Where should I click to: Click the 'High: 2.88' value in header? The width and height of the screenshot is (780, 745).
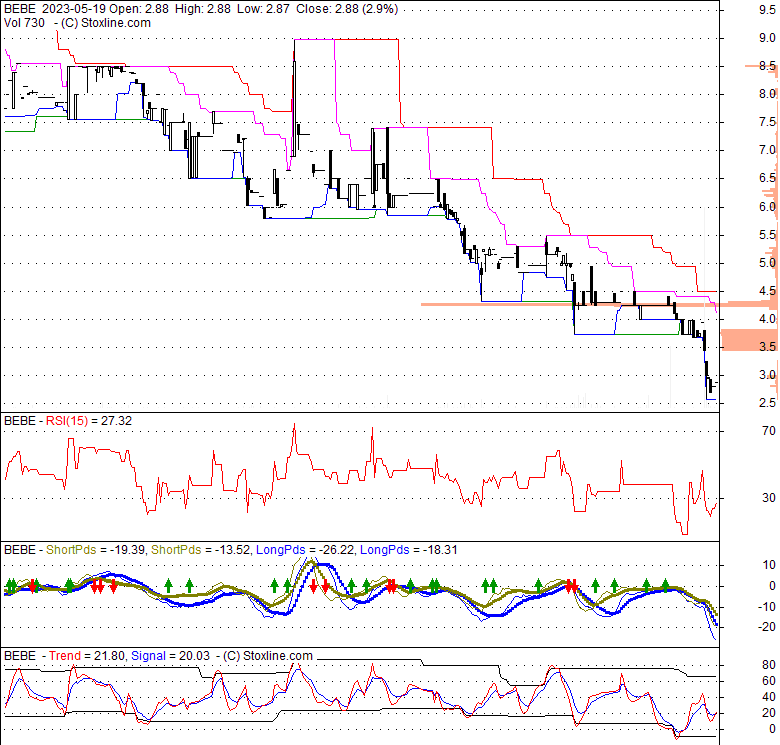202,9
